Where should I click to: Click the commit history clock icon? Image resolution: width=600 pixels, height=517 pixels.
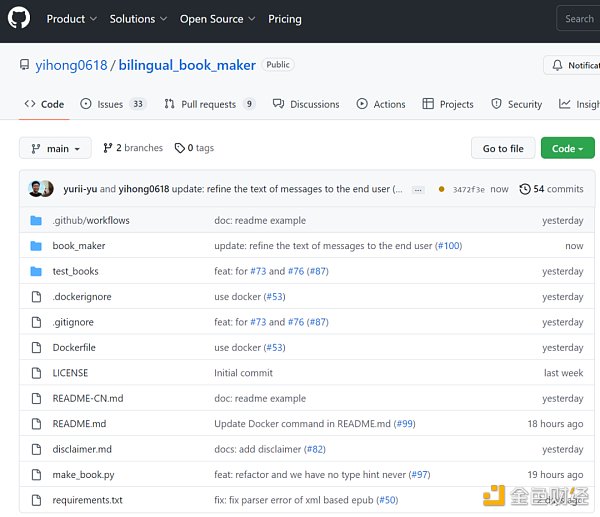(x=525, y=189)
